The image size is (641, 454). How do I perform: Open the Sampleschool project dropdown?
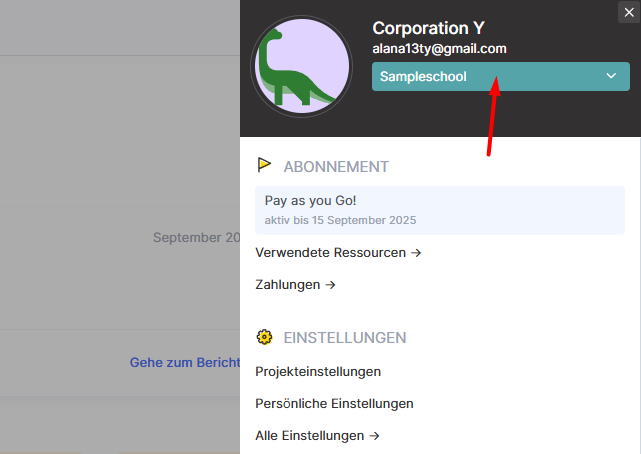click(490, 76)
